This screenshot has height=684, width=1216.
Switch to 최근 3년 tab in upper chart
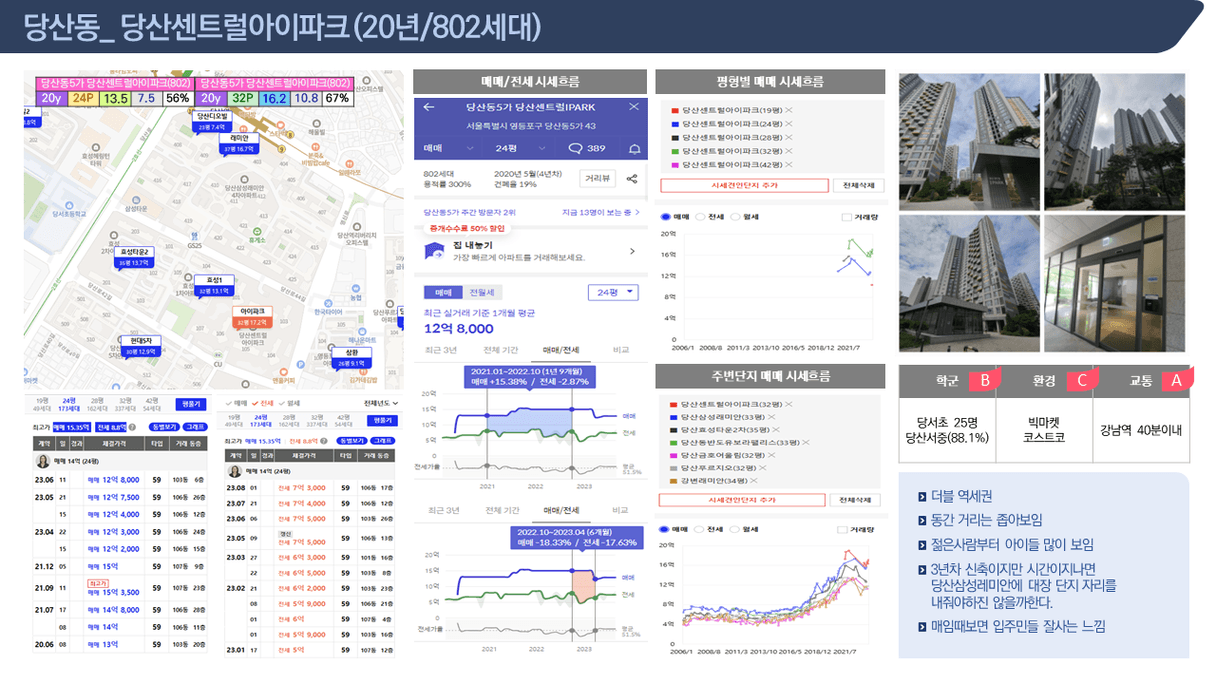click(x=440, y=350)
